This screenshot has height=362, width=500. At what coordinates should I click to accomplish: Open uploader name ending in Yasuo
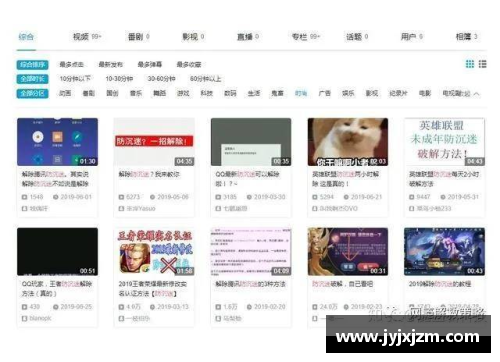[x=141, y=209]
